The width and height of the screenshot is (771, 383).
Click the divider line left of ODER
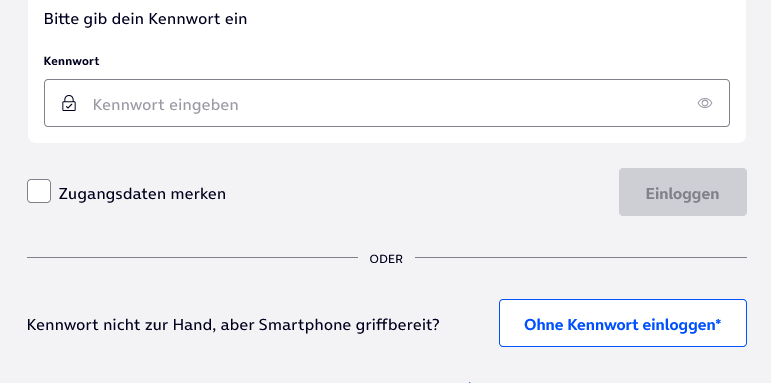[x=192, y=257]
